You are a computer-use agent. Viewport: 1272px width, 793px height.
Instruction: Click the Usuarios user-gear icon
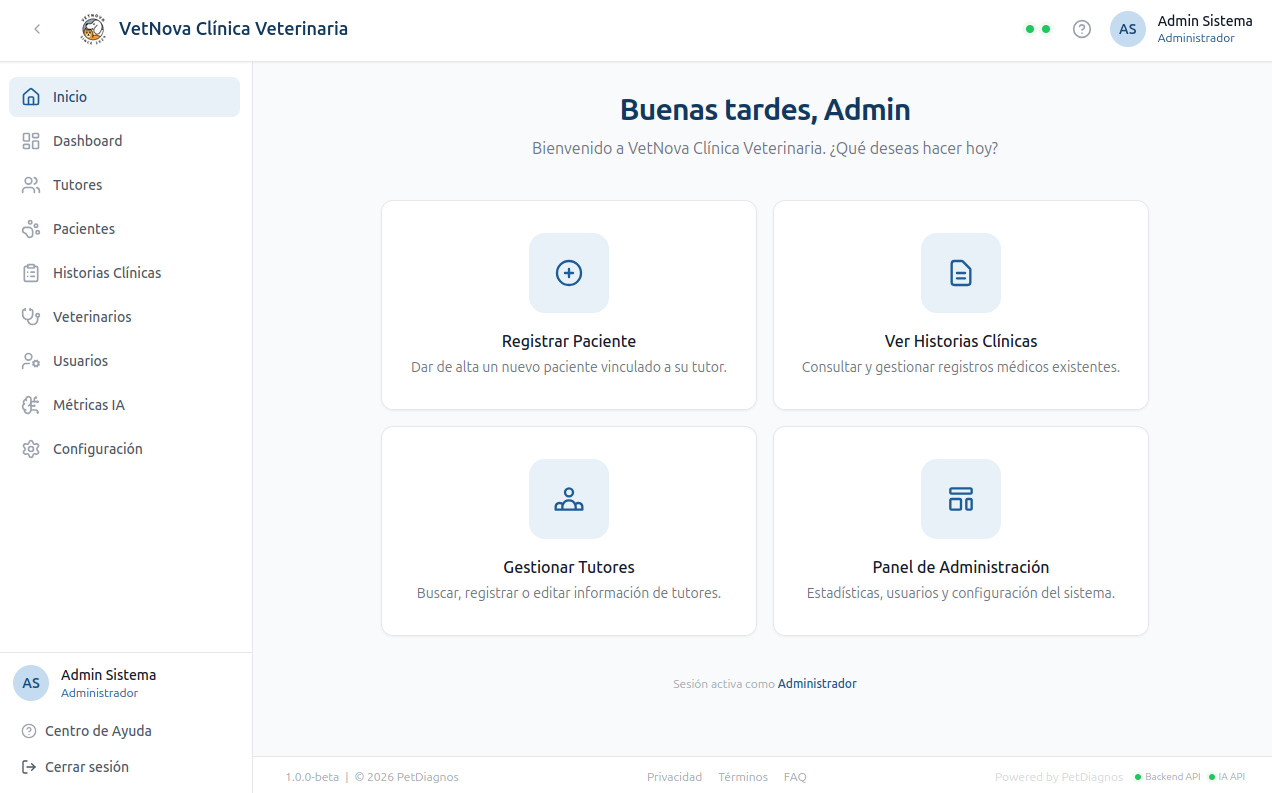(31, 361)
